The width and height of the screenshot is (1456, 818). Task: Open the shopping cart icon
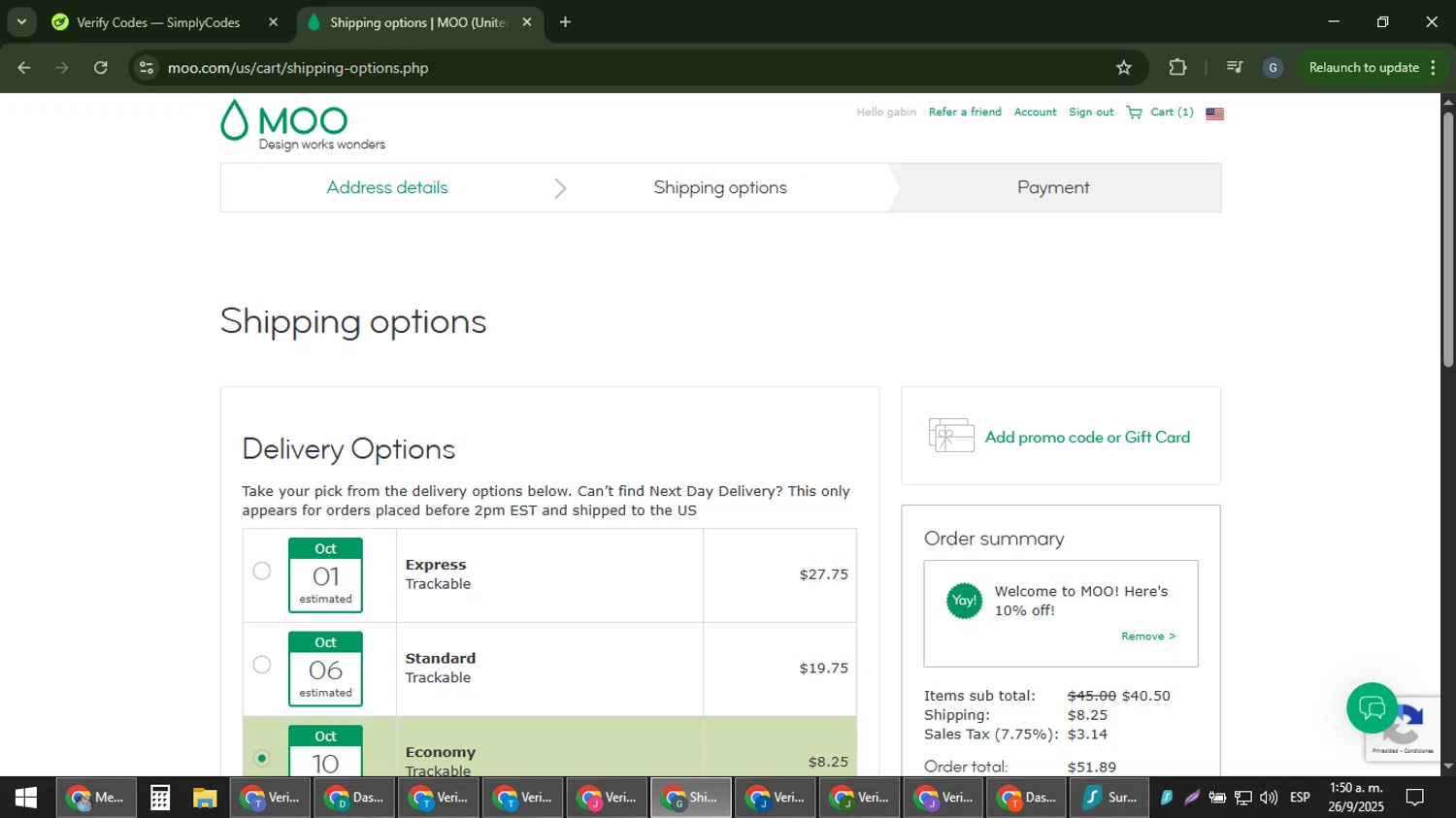click(1134, 113)
